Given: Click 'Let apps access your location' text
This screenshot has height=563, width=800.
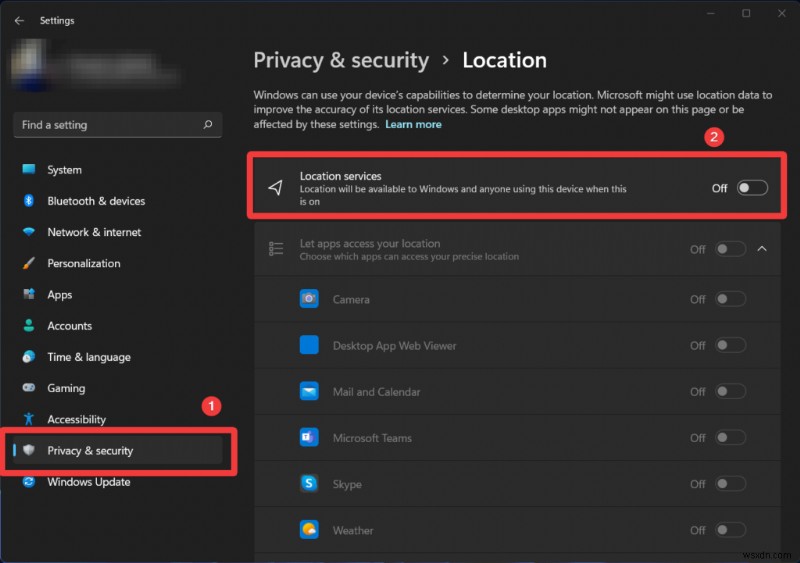Looking at the screenshot, I should coord(369,243).
